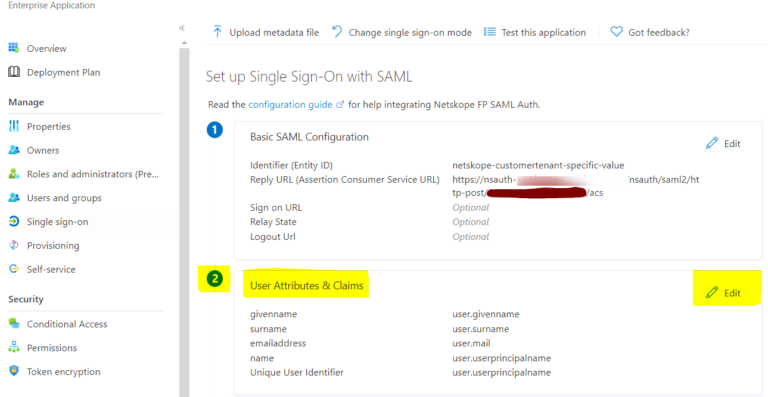
Task: Open the Provisioning page
Action: 53,245
